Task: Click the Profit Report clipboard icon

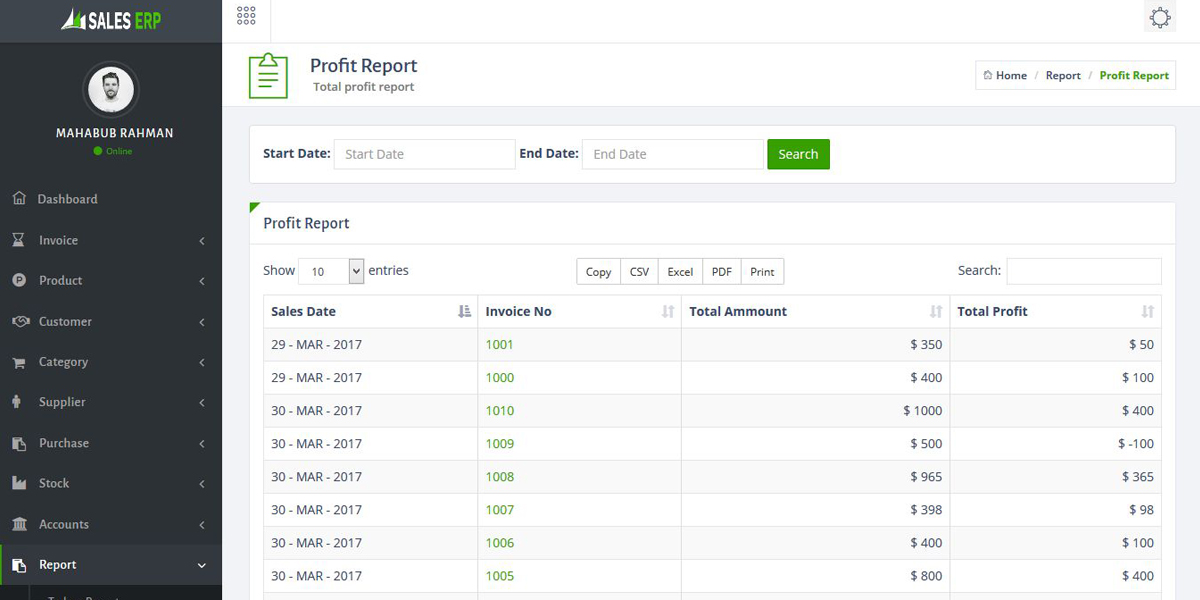Action: coord(268,76)
